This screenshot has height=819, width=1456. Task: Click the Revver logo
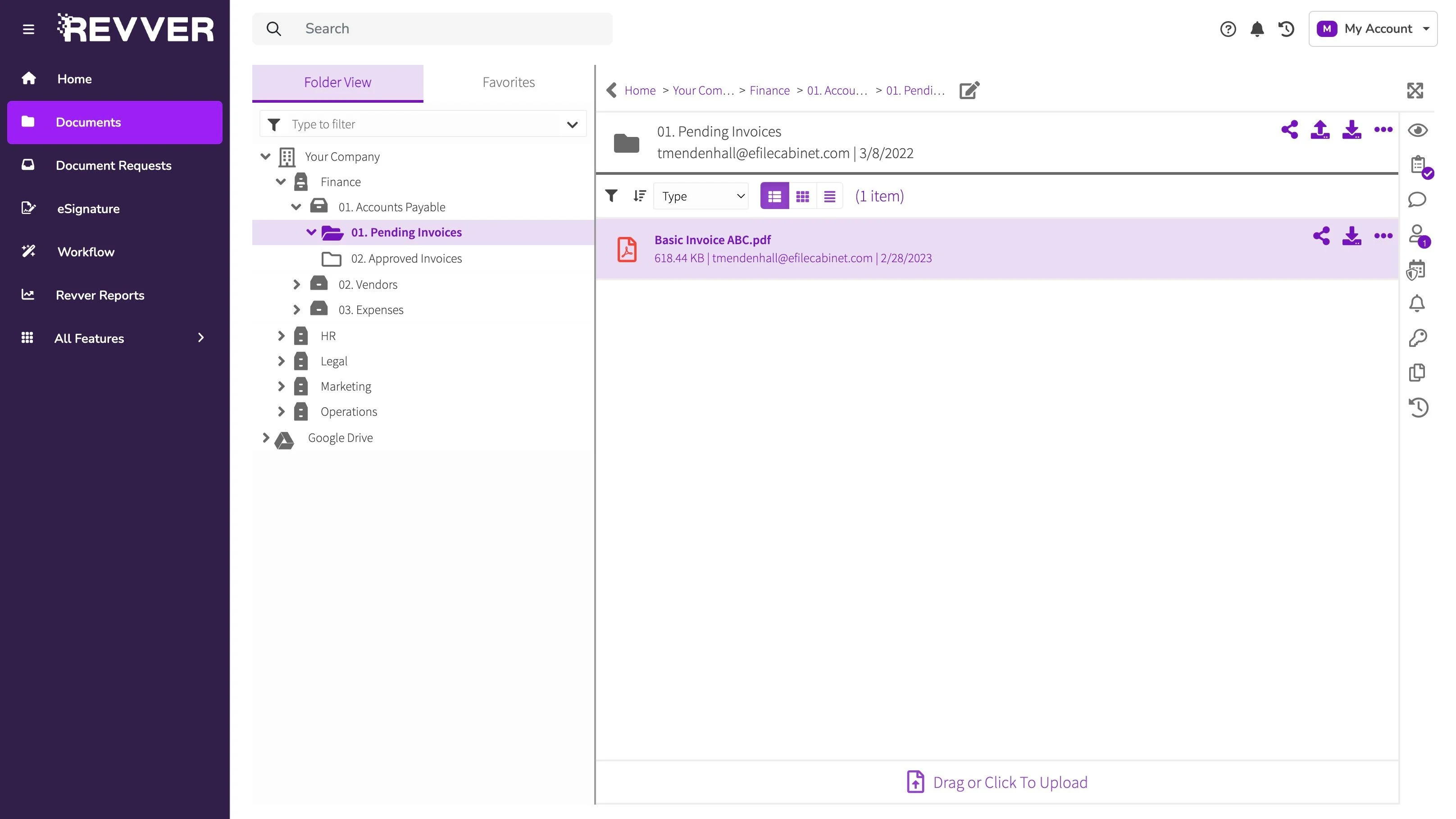(x=136, y=28)
